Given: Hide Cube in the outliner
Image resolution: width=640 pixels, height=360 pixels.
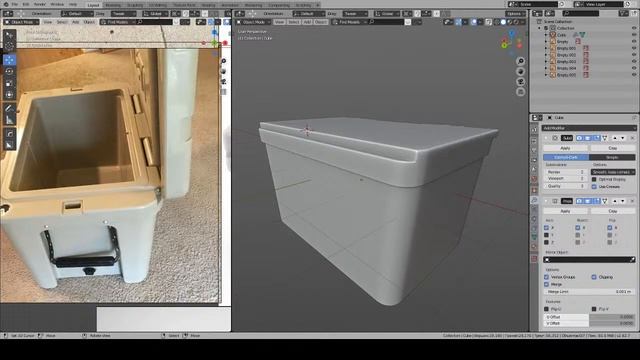Looking at the screenshot, I should [634, 35].
